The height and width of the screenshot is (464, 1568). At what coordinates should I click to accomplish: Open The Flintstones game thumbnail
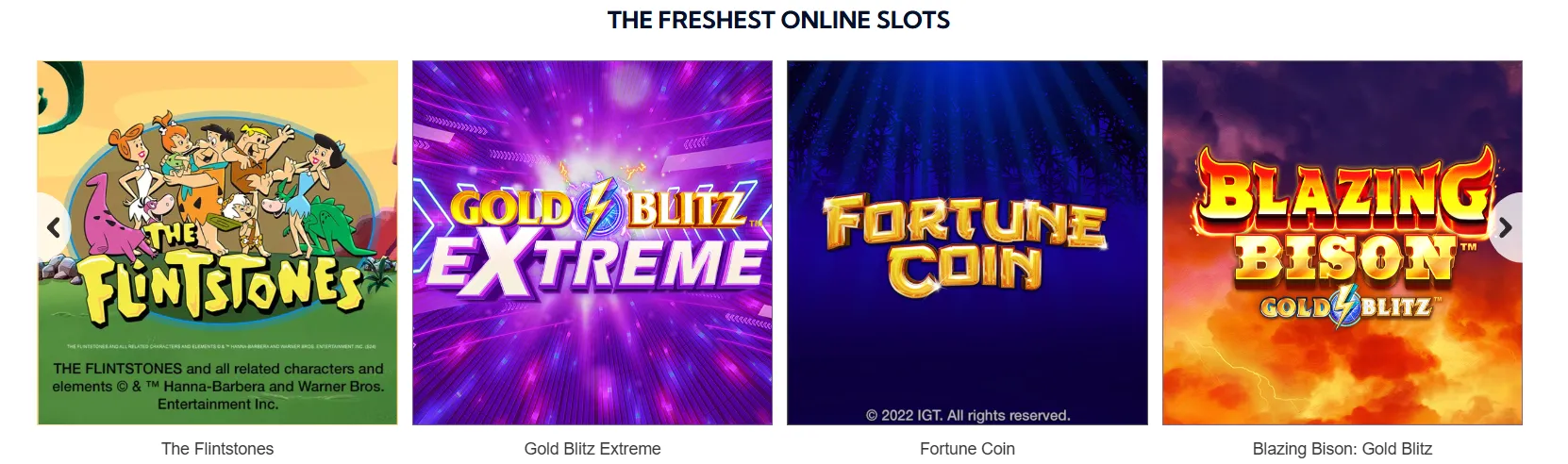pos(218,242)
